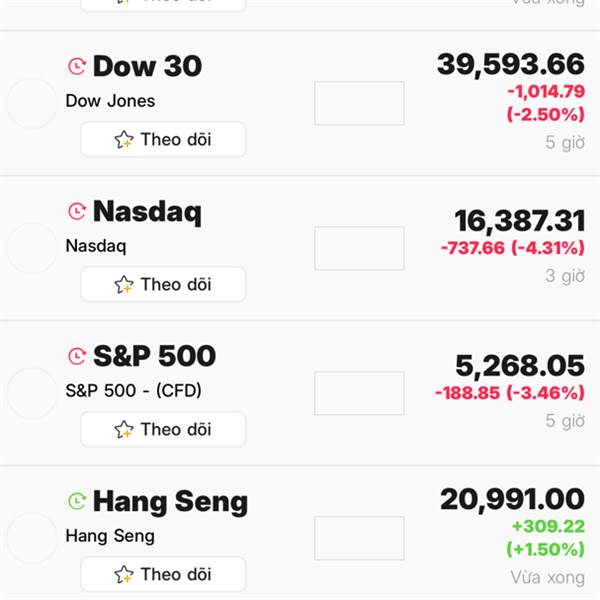Tap the round logo in the Nasdaq row

[x=32, y=248]
